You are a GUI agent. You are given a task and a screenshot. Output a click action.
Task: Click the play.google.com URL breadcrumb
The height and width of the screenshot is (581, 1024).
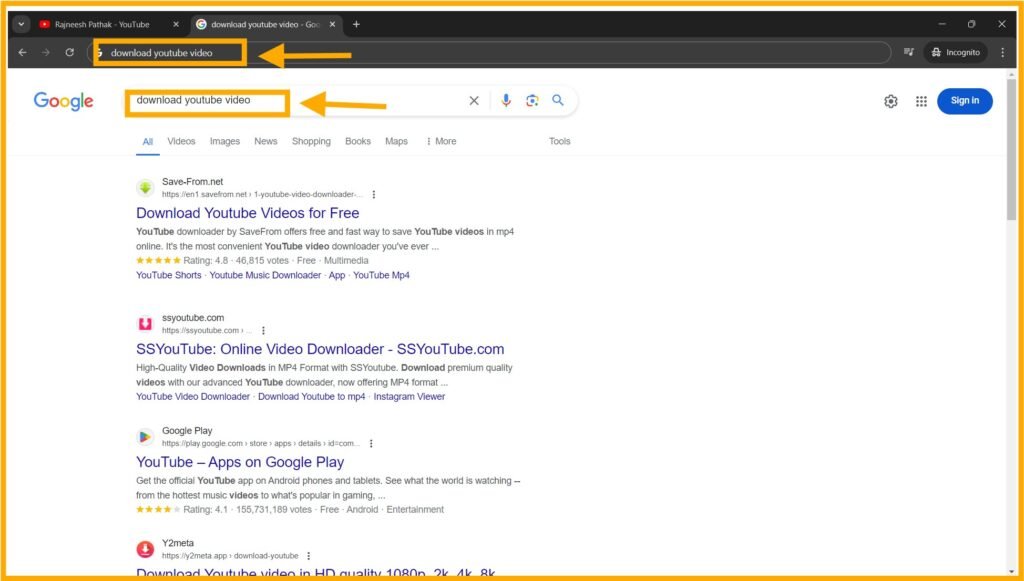point(261,443)
